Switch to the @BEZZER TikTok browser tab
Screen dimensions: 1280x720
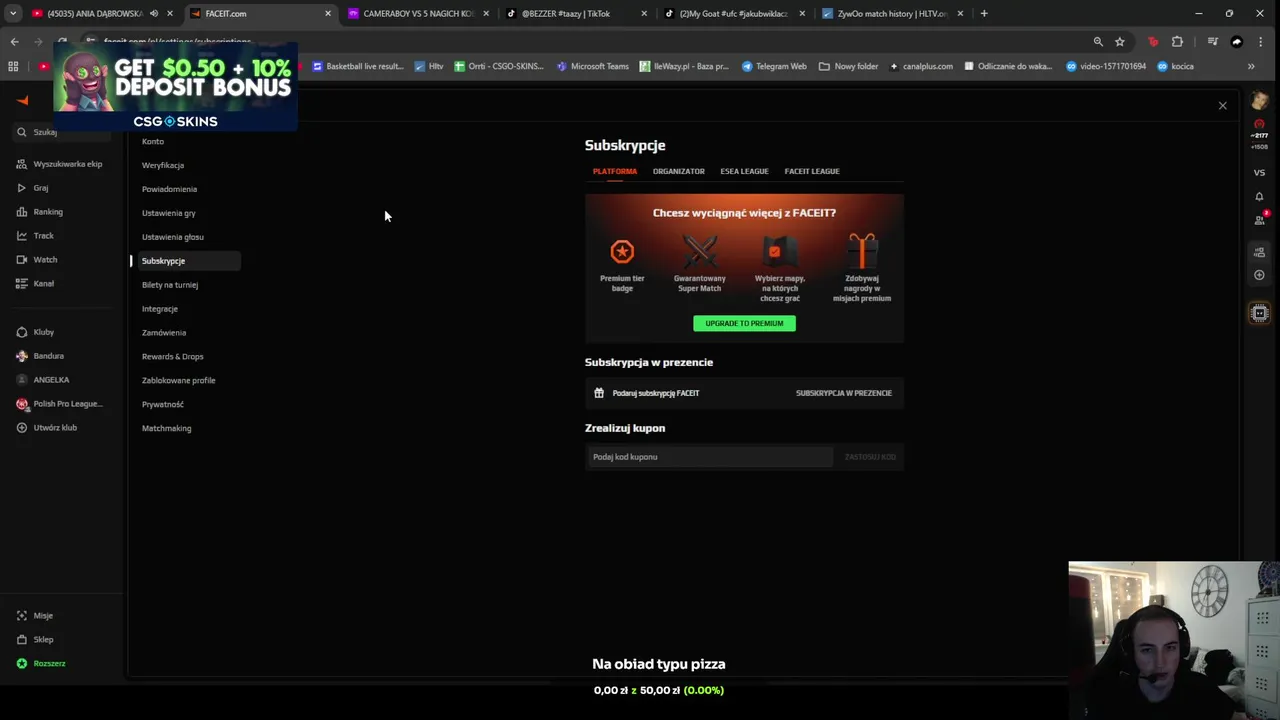(577, 14)
